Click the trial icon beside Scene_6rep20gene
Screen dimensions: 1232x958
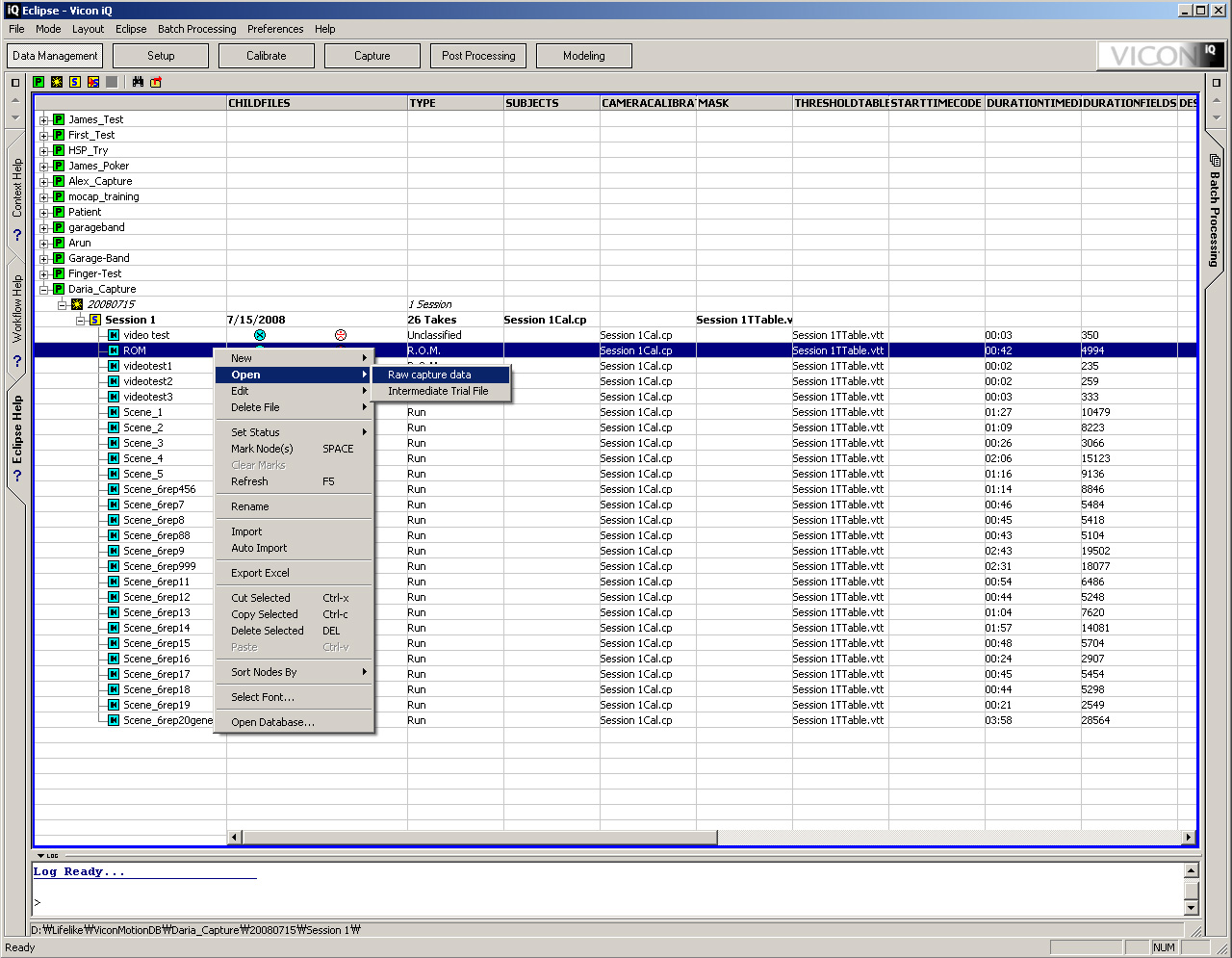114,720
